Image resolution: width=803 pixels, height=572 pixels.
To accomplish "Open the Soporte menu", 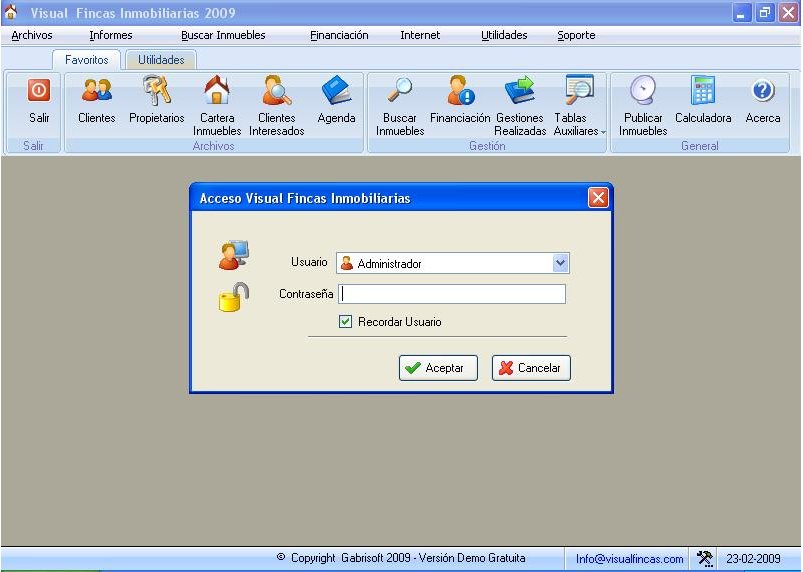I will pos(576,35).
